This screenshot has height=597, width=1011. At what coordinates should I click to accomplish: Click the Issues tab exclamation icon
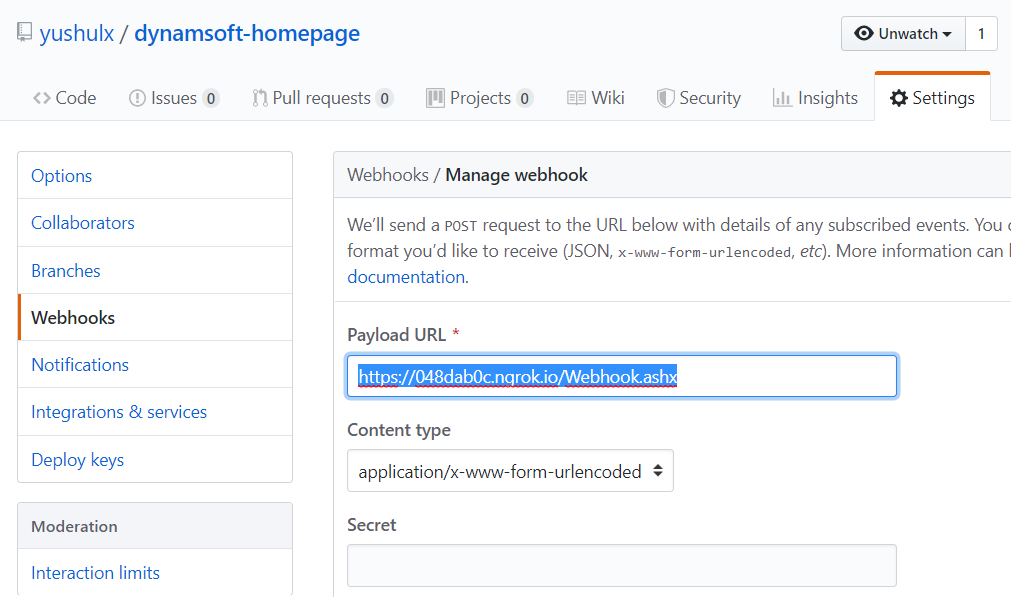tap(137, 98)
